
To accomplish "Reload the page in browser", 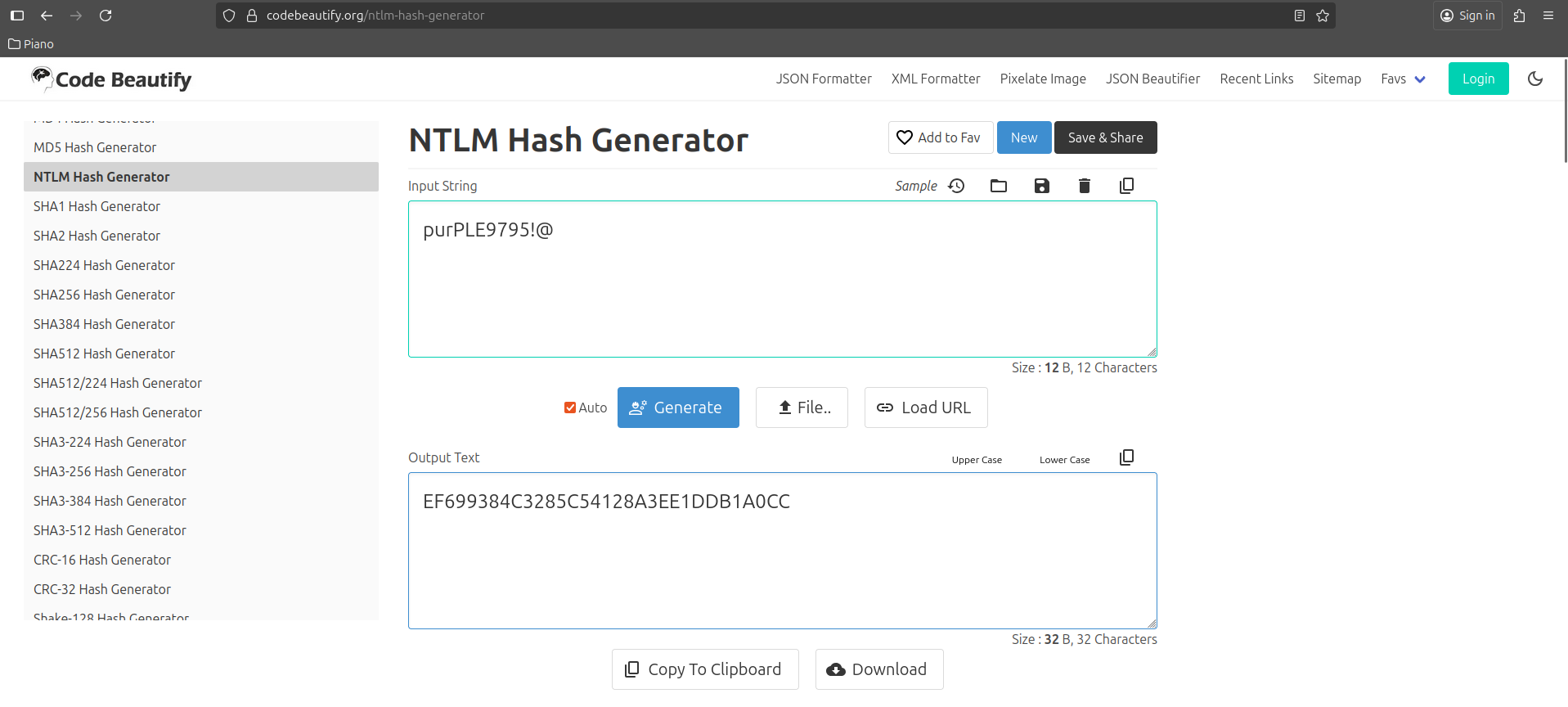I will (x=106, y=16).
